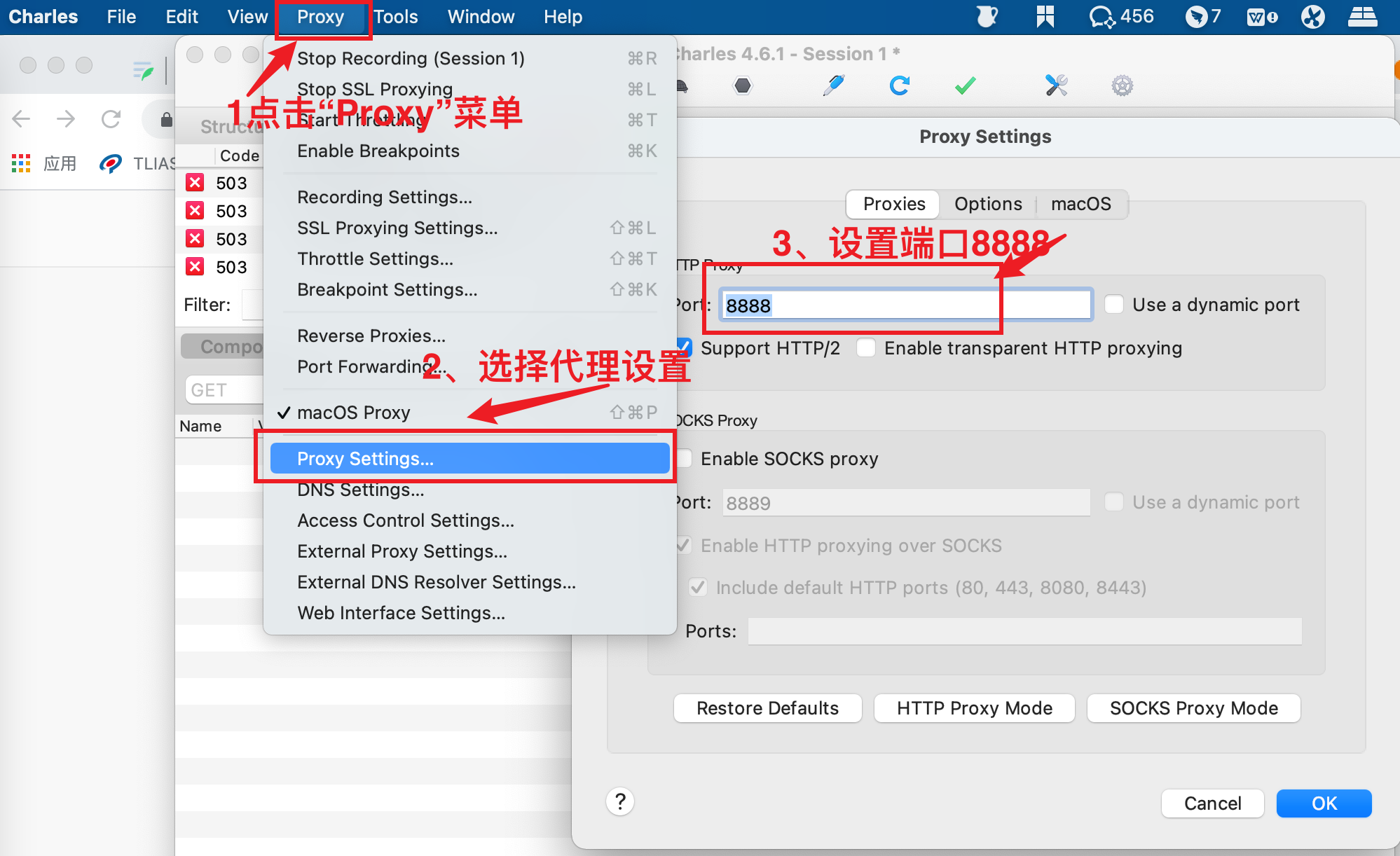This screenshot has height=856, width=1400.
Task: Open the browser apps grid icon
Action: tap(21, 163)
